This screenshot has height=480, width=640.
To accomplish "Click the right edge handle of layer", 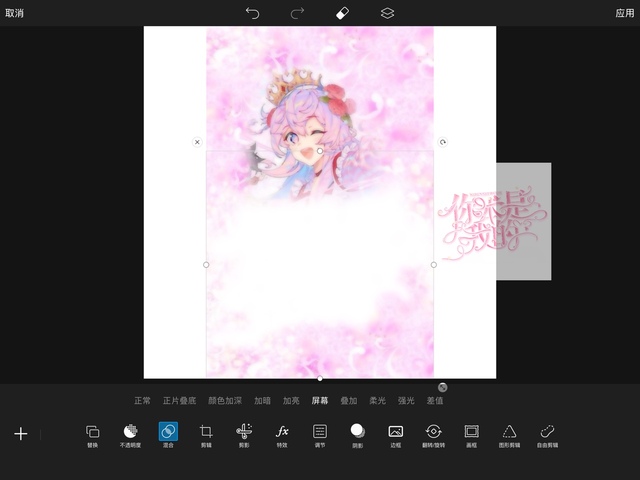I will pyautogui.click(x=433, y=265).
